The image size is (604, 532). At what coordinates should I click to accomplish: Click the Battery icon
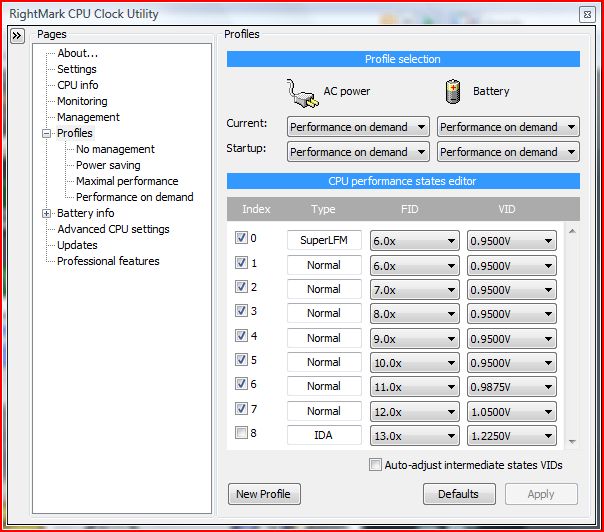453,92
